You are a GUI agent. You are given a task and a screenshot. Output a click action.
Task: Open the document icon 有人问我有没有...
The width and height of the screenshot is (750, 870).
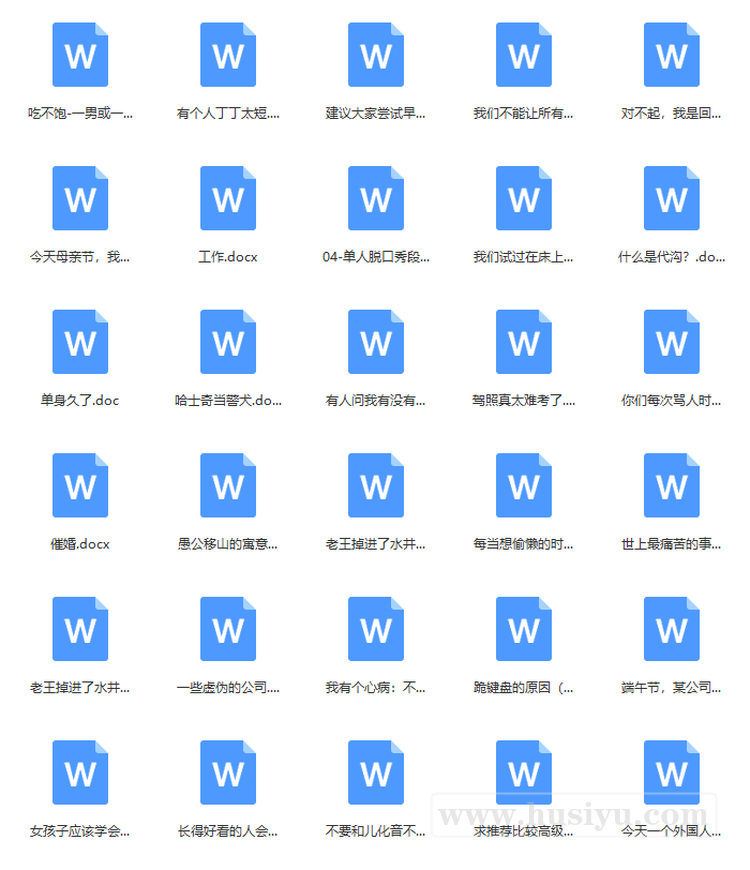pyautogui.click(x=376, y=342)
